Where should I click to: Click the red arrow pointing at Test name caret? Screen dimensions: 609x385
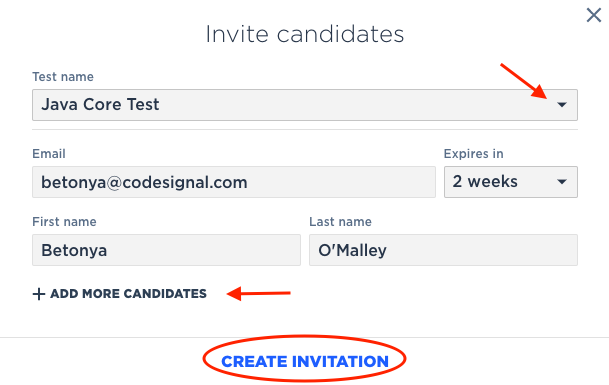(x=524, y=81)
